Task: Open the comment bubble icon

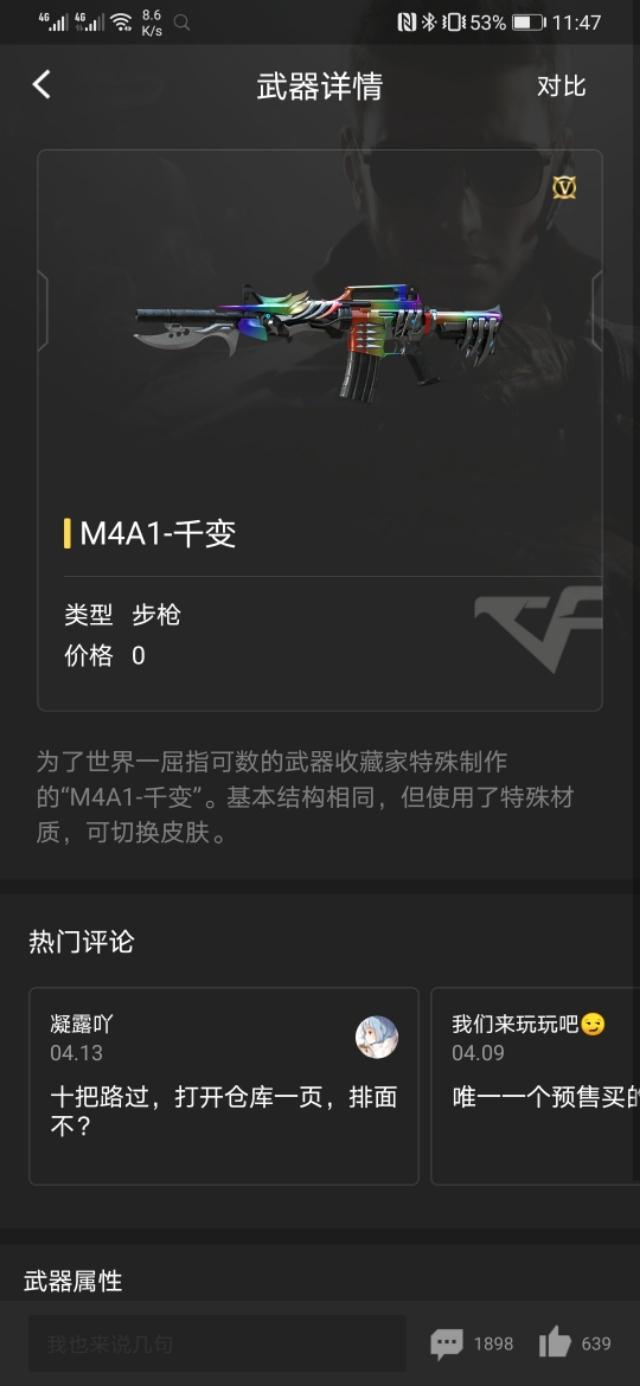Action: pos(447,1344)
